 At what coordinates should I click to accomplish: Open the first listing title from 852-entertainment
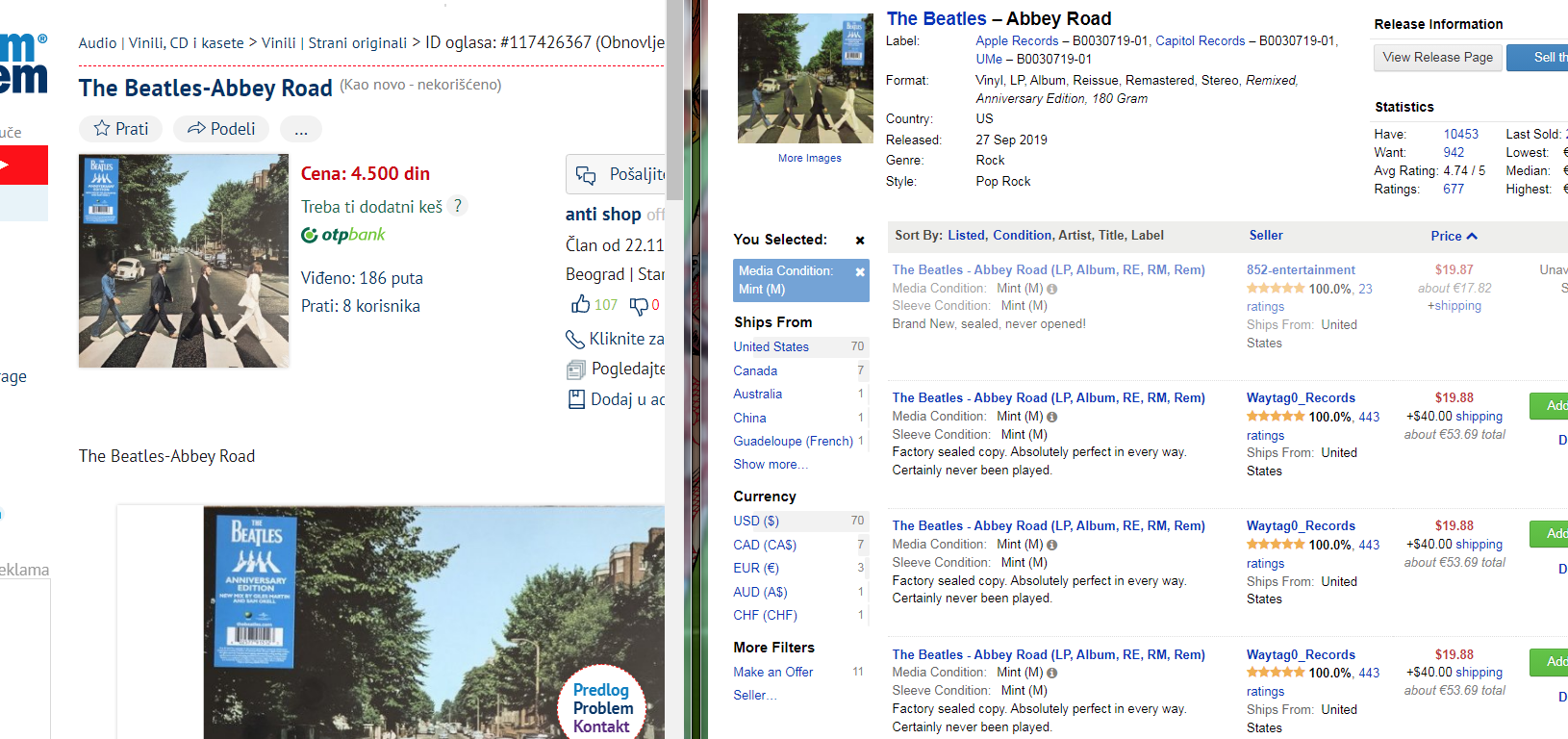point(1049,269)
